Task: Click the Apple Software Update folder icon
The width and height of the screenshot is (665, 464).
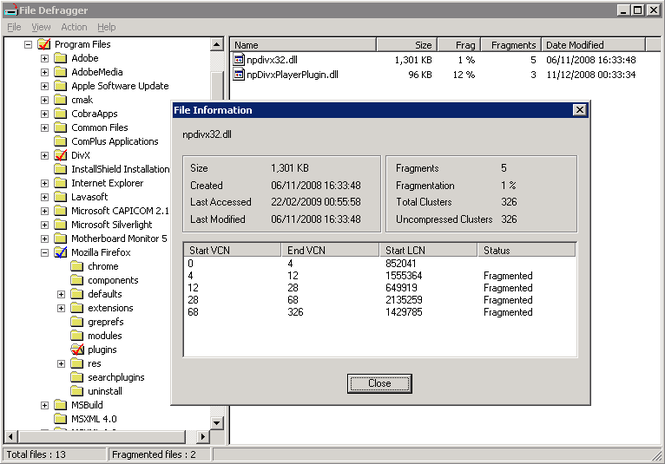Action: pos(61,86)
